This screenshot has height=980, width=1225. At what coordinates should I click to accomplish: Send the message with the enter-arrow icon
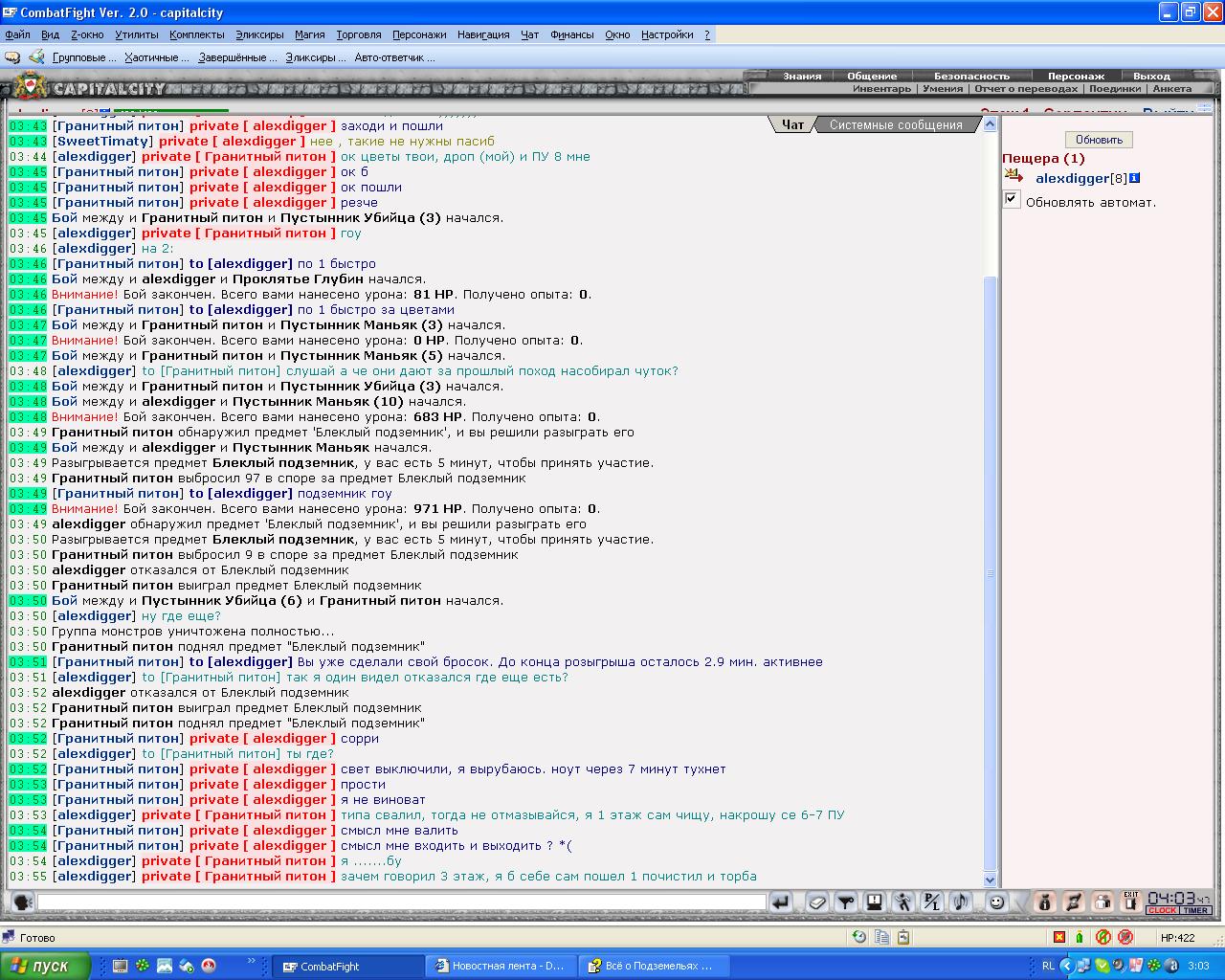781,902
